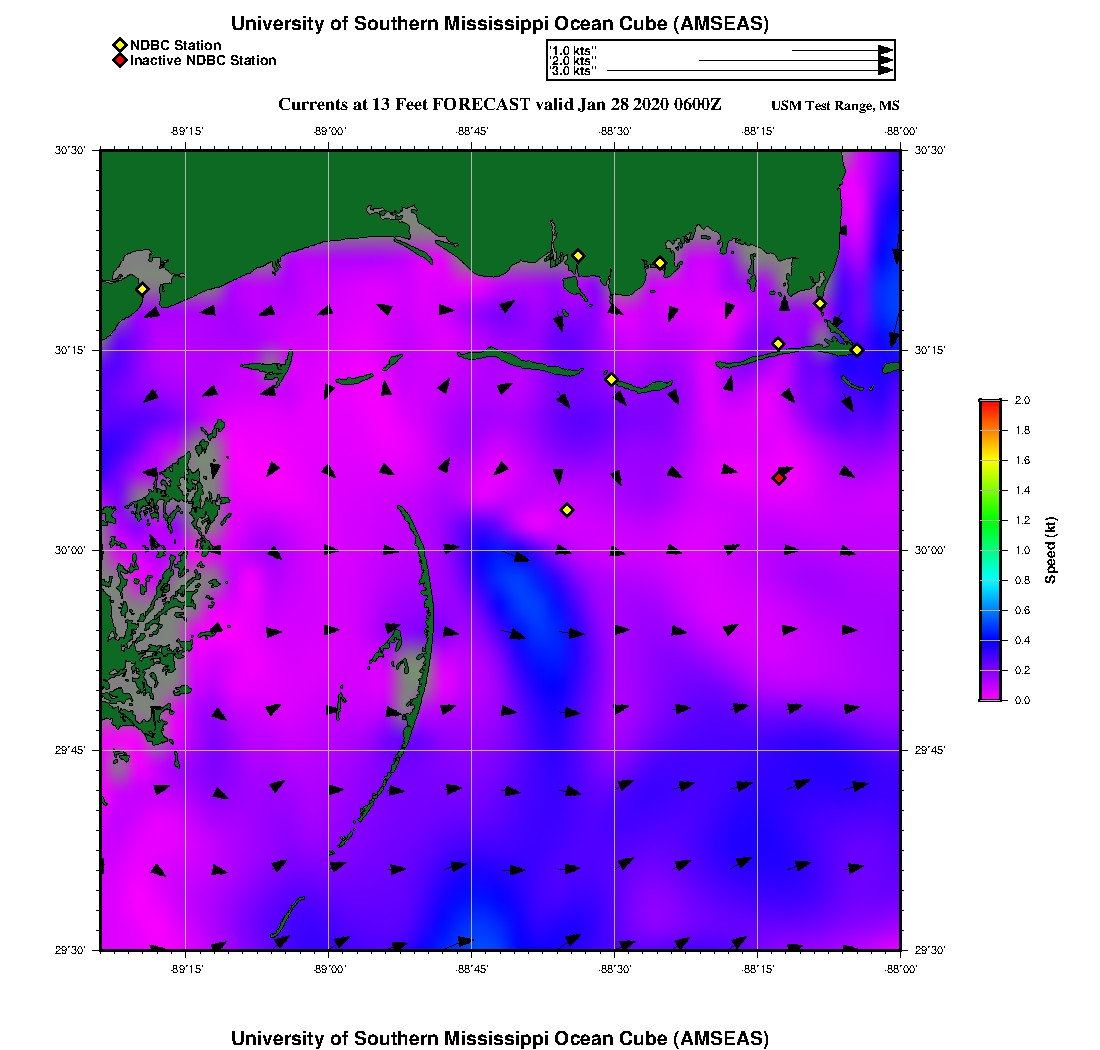The image size is (1100, 1050).
Task: Click the "USM Test Range, MS" label
Action: [x=835, y=106]
